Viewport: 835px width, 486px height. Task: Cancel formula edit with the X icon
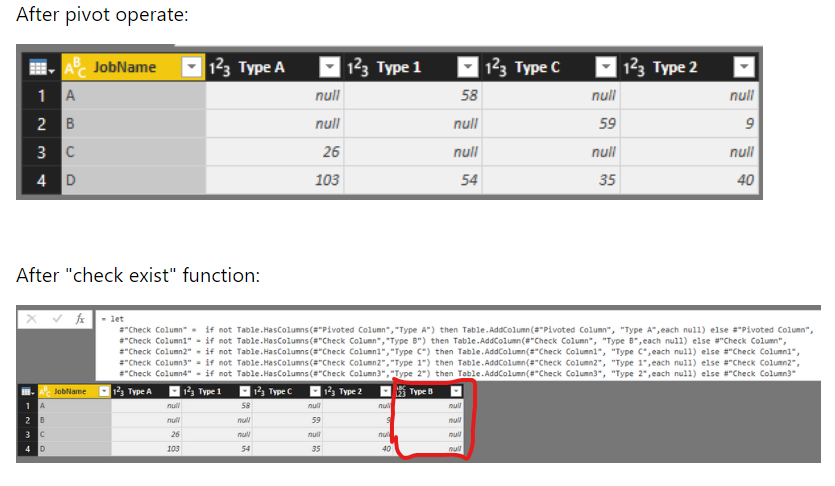pyautogui.click(x=31, y=319)
